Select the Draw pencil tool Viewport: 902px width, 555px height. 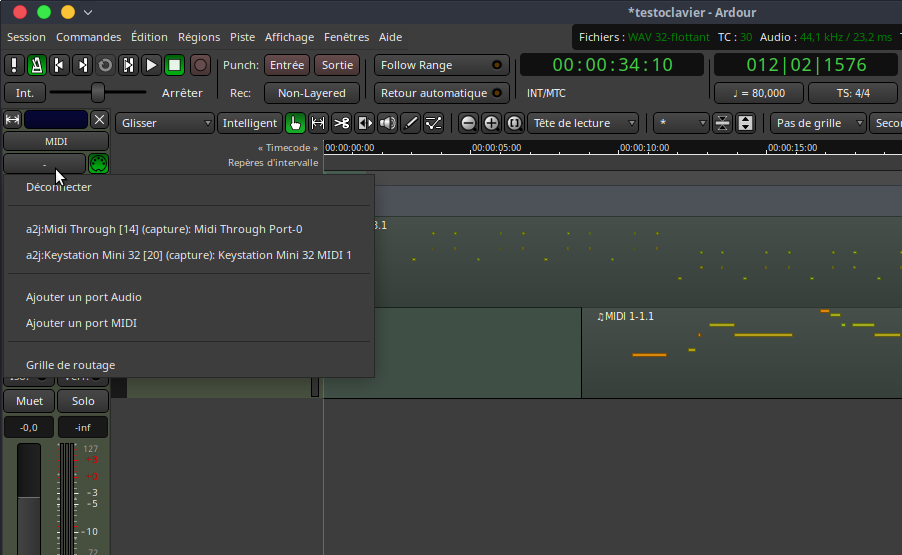(x=411, y=123)
